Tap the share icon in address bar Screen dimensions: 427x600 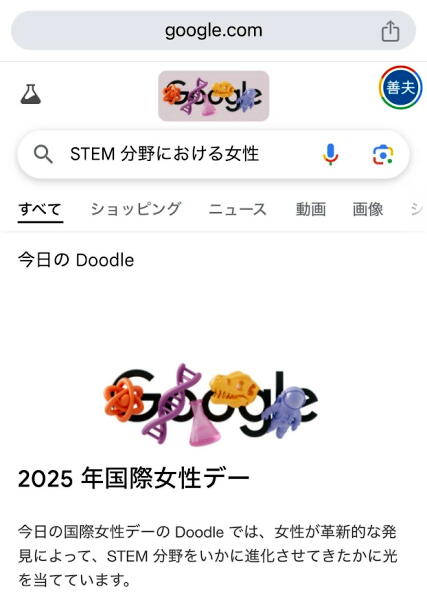point(390,31)
